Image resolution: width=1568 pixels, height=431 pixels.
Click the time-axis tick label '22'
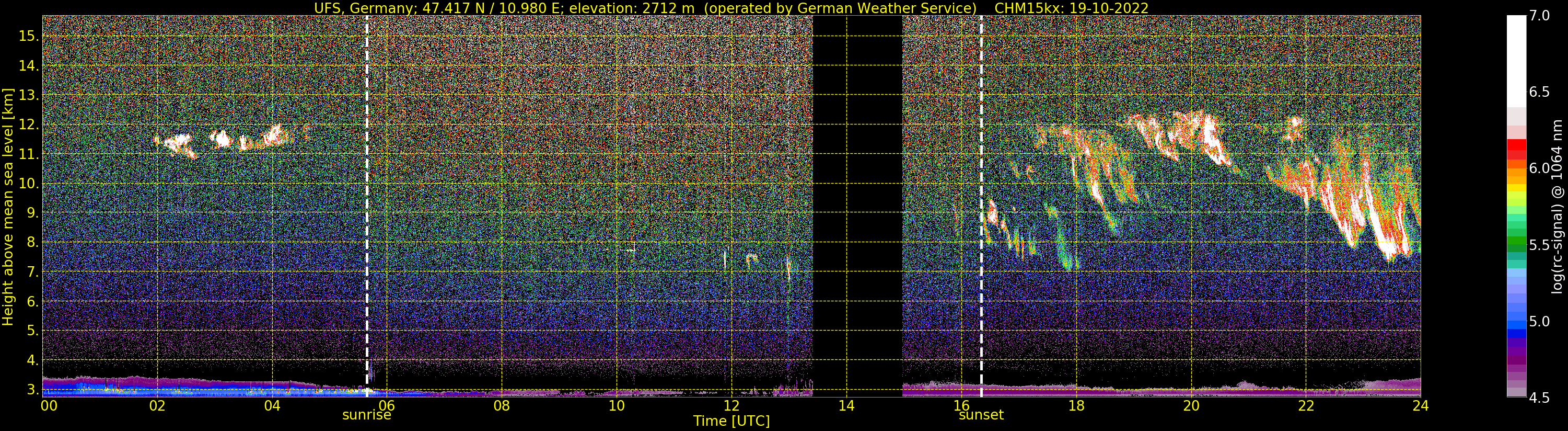1306,405
